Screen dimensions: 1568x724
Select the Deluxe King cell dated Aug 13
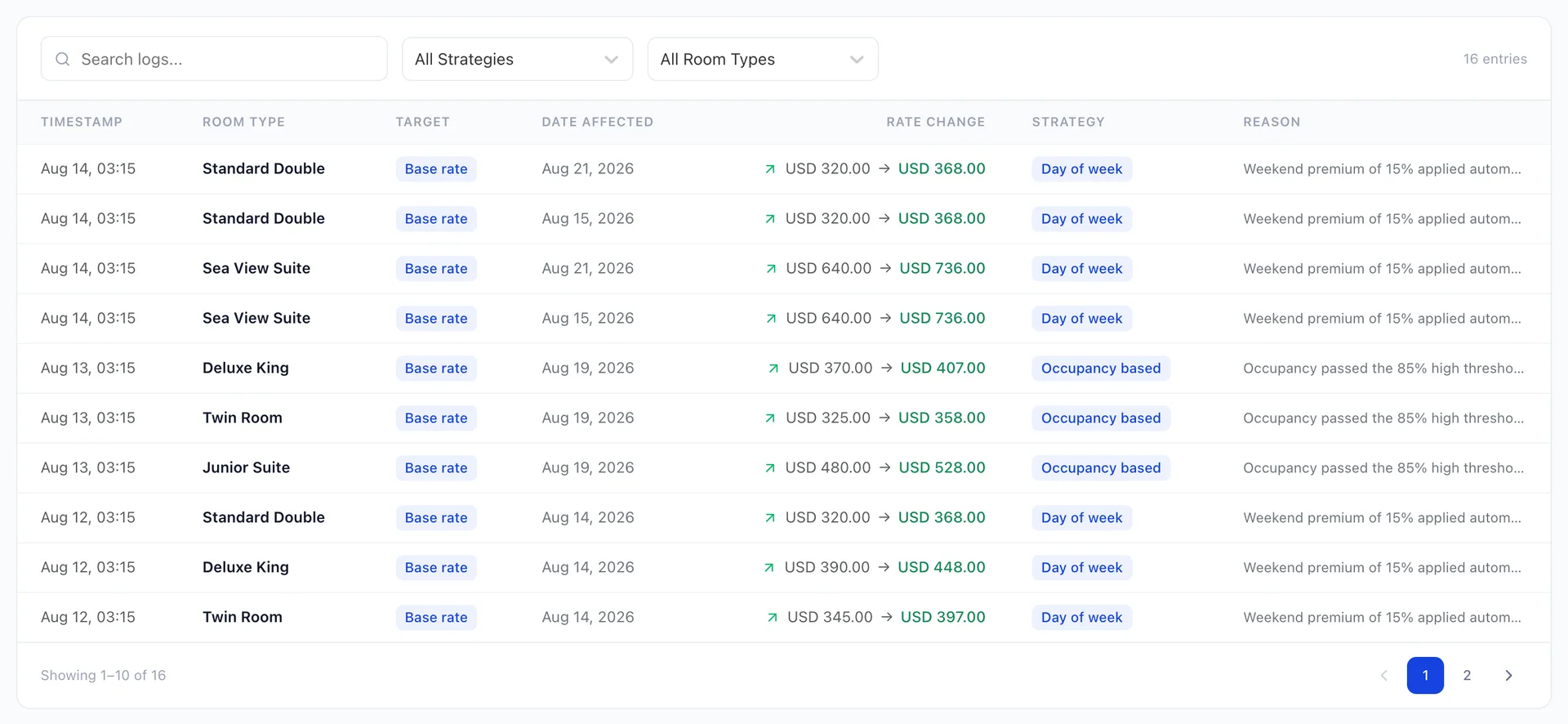[246, 368]
